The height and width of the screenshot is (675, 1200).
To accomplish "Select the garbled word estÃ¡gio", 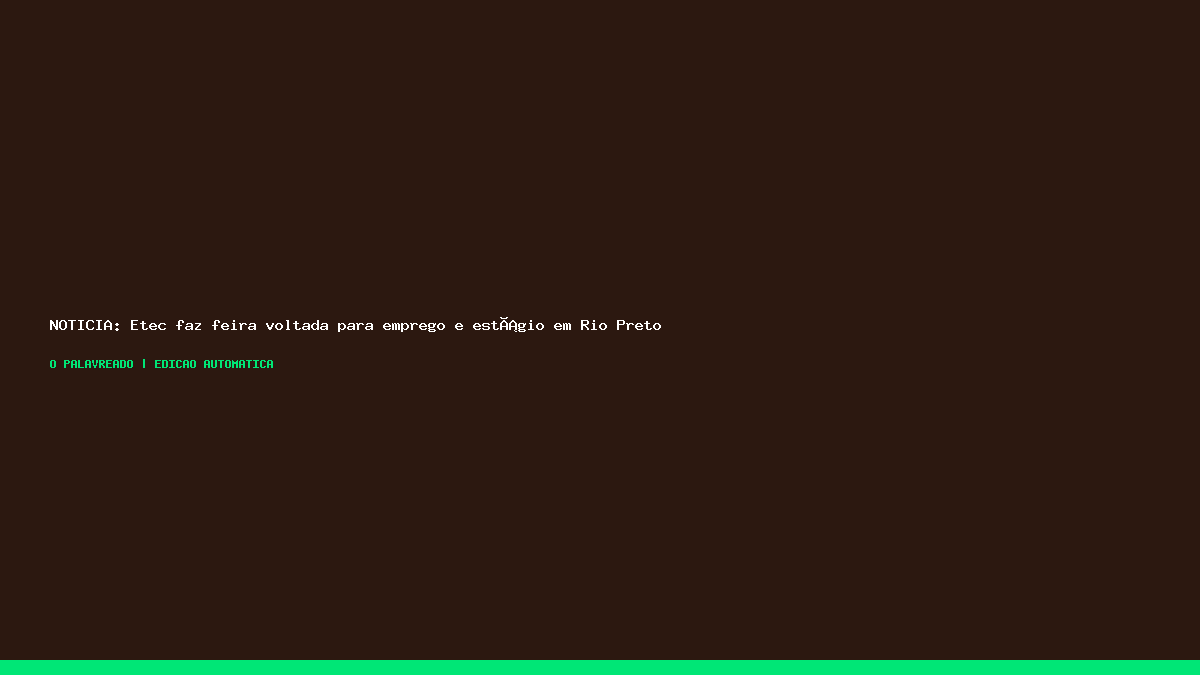I will [x=508, y=326].
